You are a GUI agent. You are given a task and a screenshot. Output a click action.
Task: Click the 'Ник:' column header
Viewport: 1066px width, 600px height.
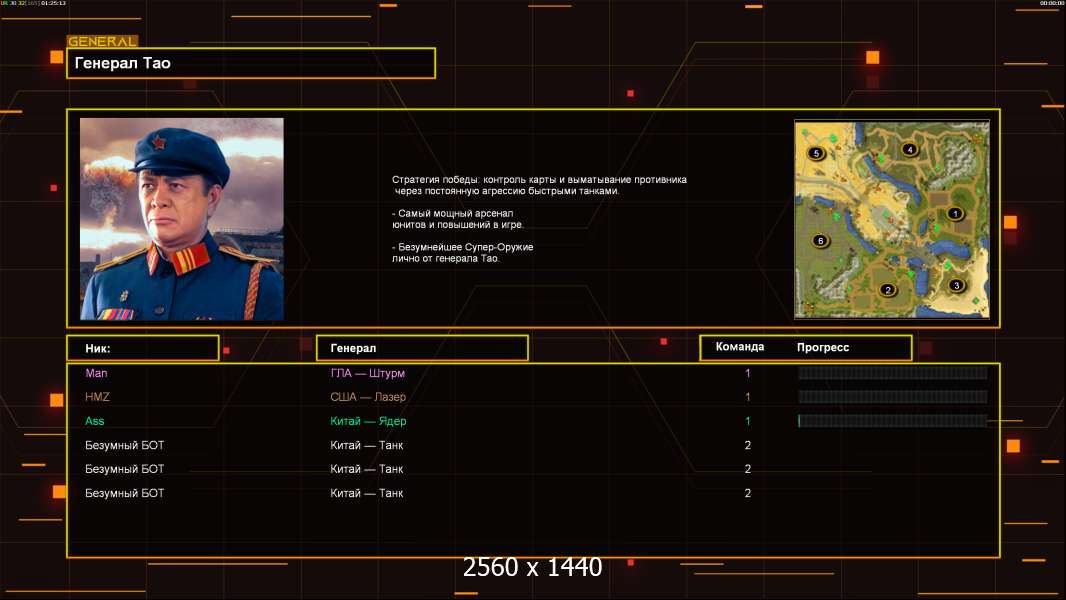tap(143, 348)
